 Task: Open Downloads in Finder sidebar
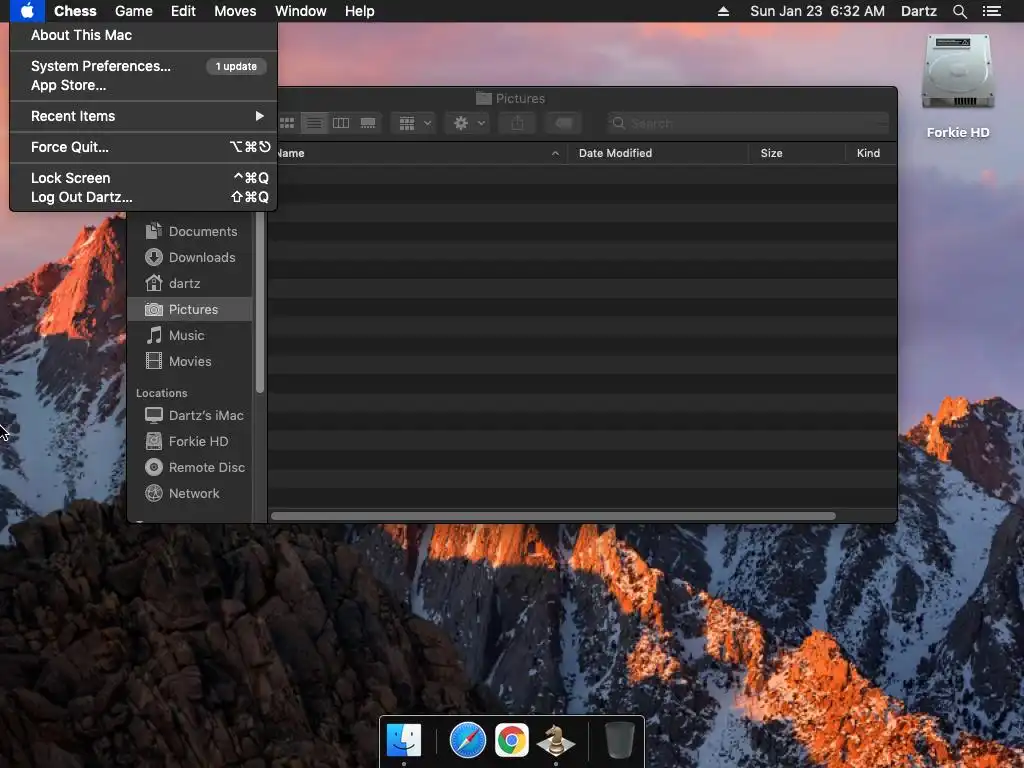click(x=190, y=257)
